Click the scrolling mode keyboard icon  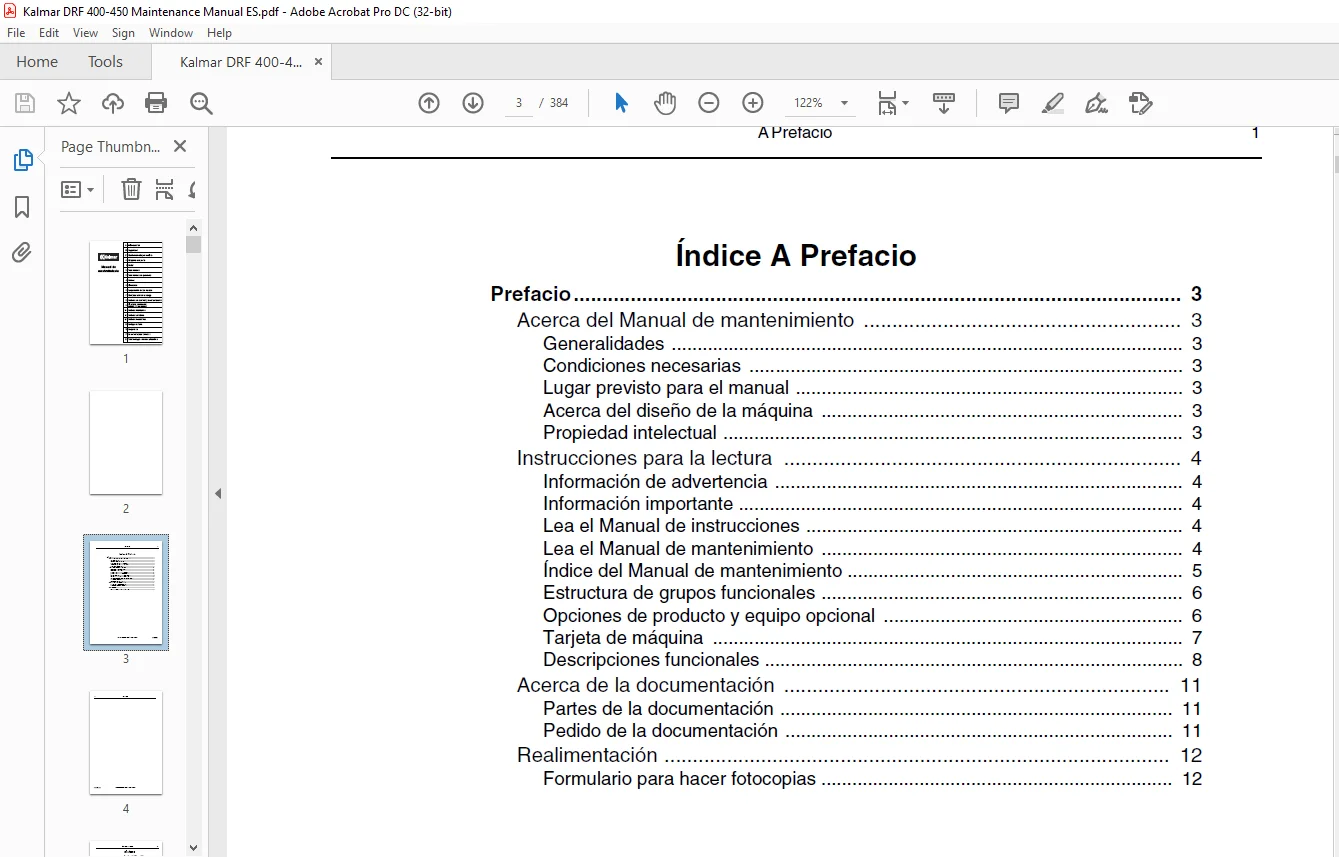(944, 103)
